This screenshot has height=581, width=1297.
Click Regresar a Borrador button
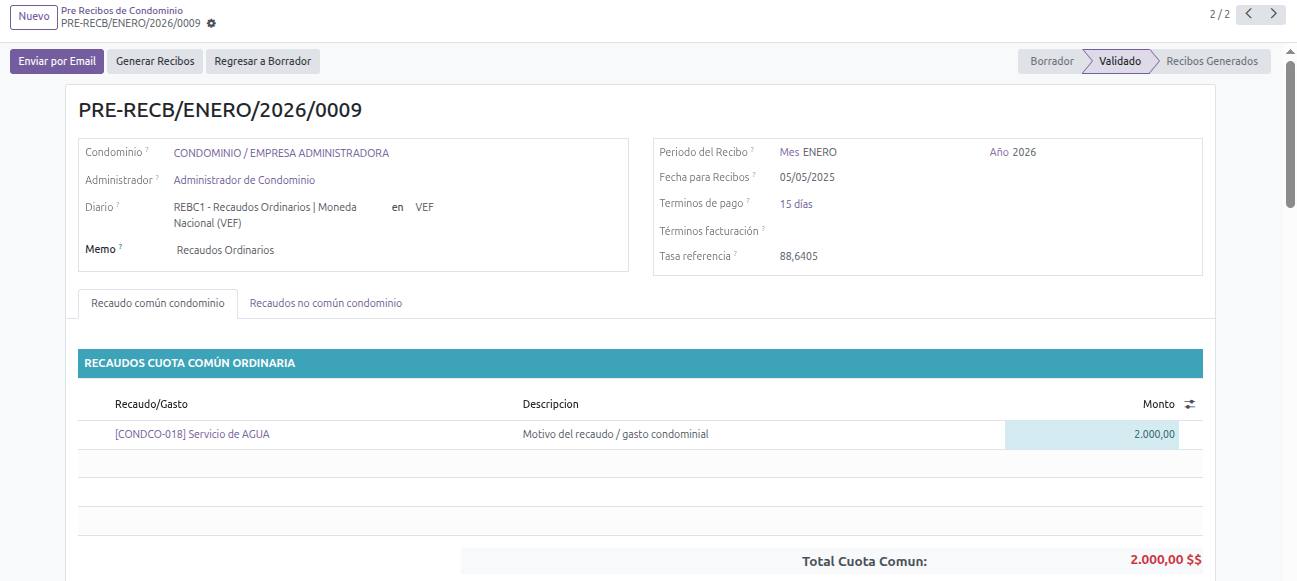(x=262, y=61)
